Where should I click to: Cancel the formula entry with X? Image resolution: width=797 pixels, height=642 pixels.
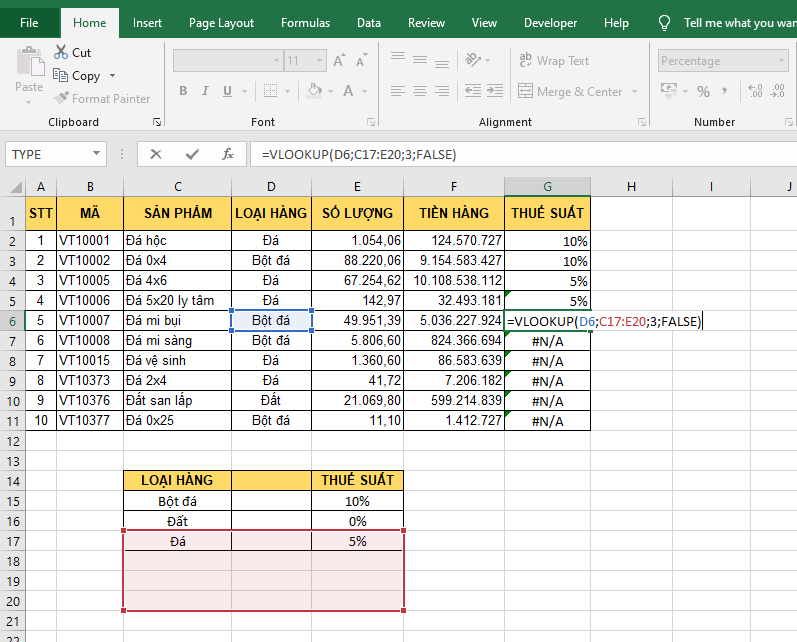(155, 154)
